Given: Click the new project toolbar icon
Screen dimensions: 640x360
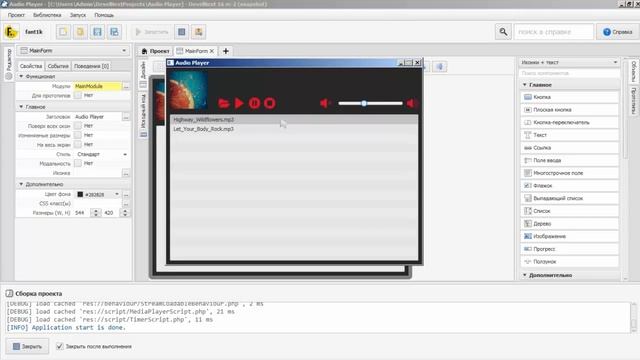Looking at the screenshot, I should click(63, 32).
